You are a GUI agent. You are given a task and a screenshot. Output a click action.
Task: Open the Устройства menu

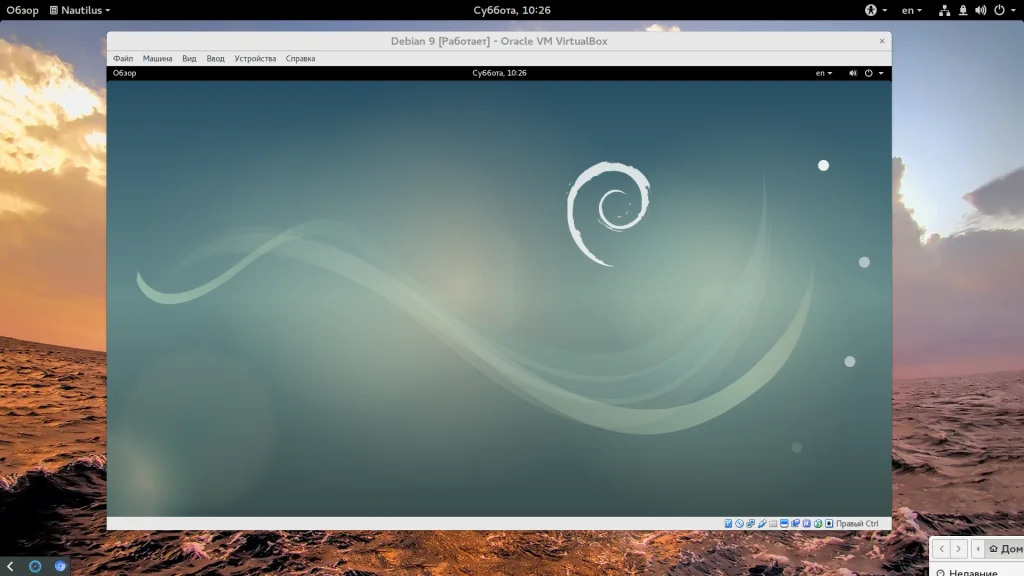(x=255, y=58)
